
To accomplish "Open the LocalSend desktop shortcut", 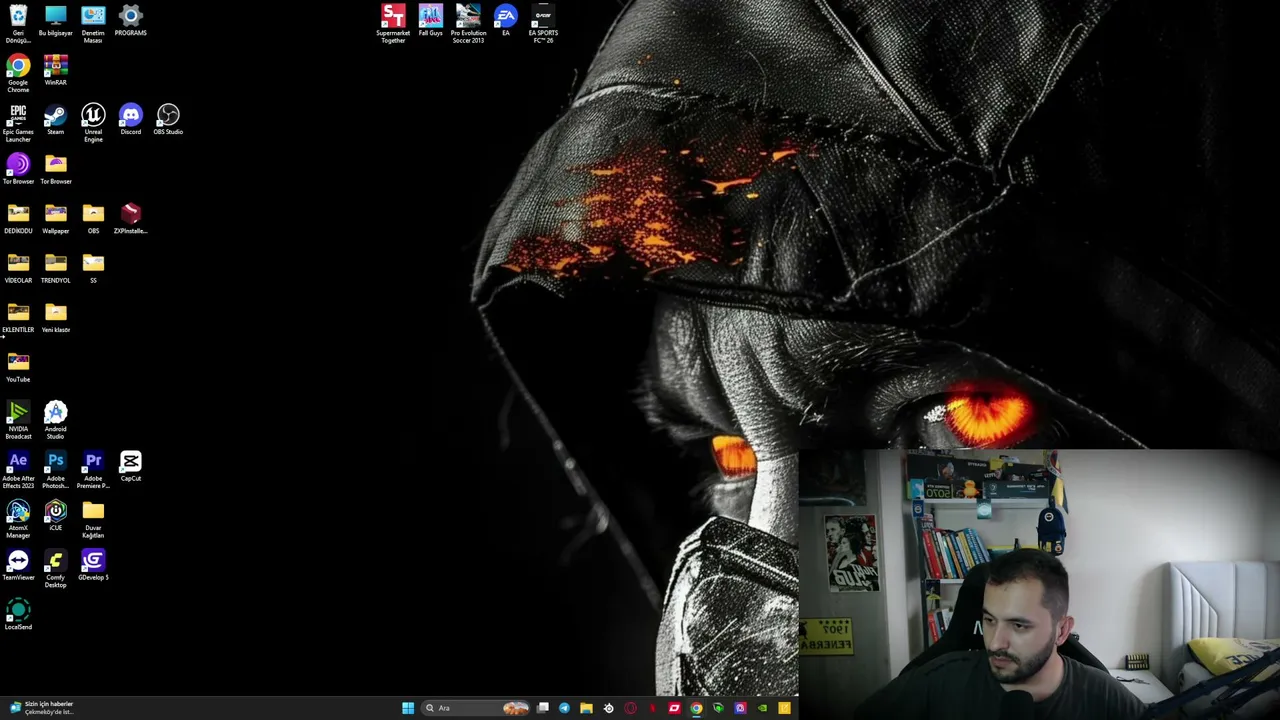I will click(18, 615).
